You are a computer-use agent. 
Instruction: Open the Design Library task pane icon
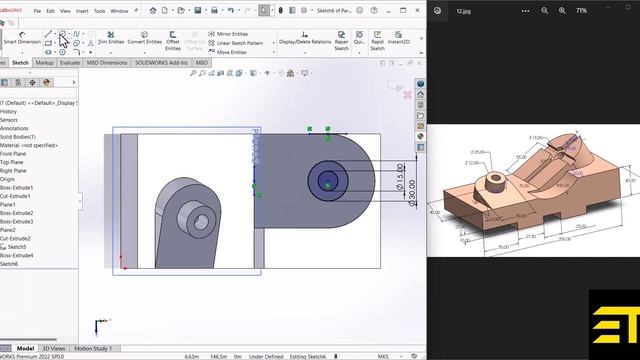pyautogui.click(x=420, y=104)
